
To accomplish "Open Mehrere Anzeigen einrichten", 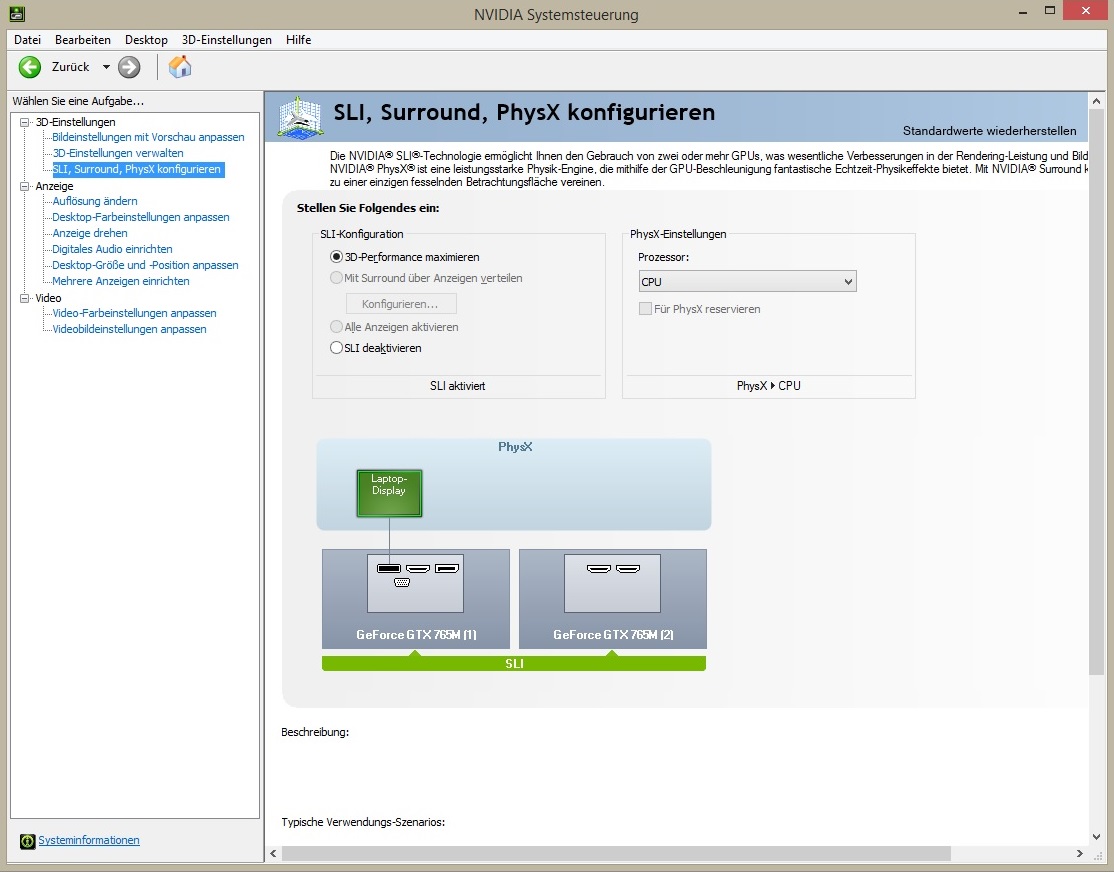I will coord(121,281).
